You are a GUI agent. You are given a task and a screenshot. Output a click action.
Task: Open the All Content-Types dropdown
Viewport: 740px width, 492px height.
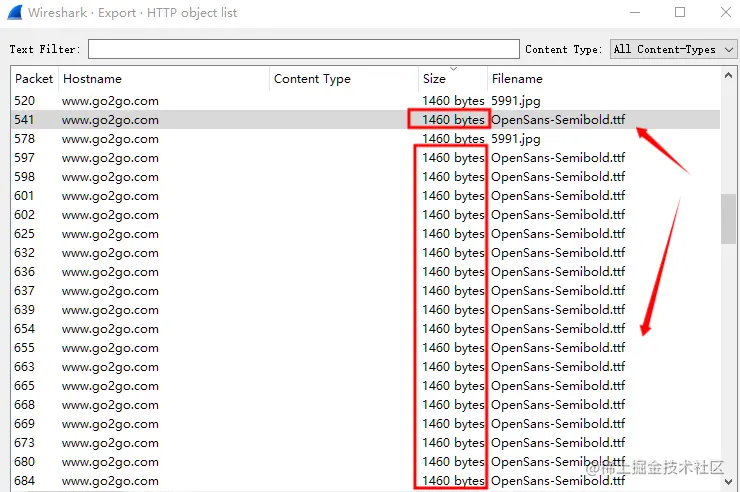pyautogui.click(x=673, y=49)
